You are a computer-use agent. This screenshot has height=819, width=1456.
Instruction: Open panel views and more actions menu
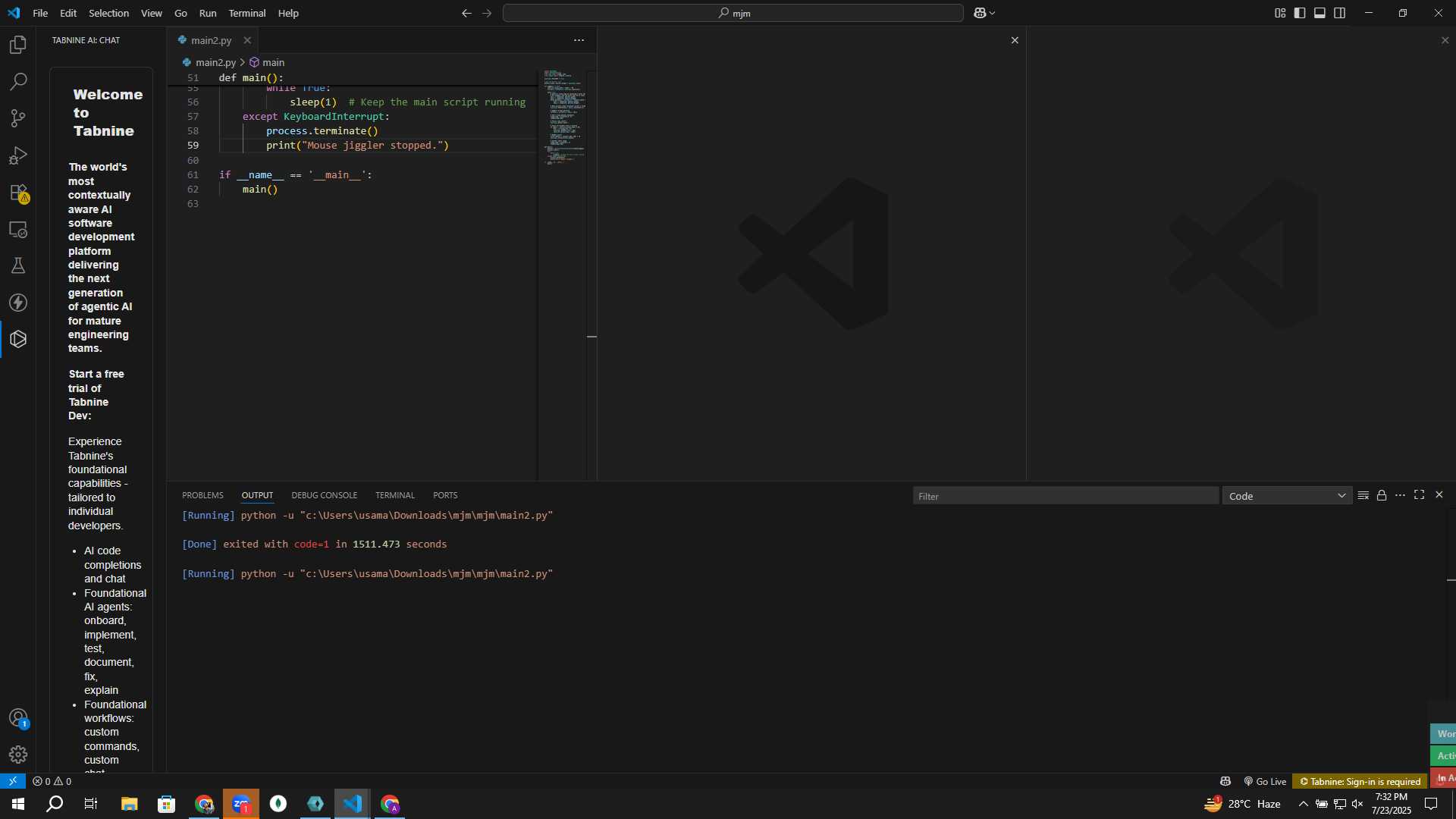tap(1400, 495)
